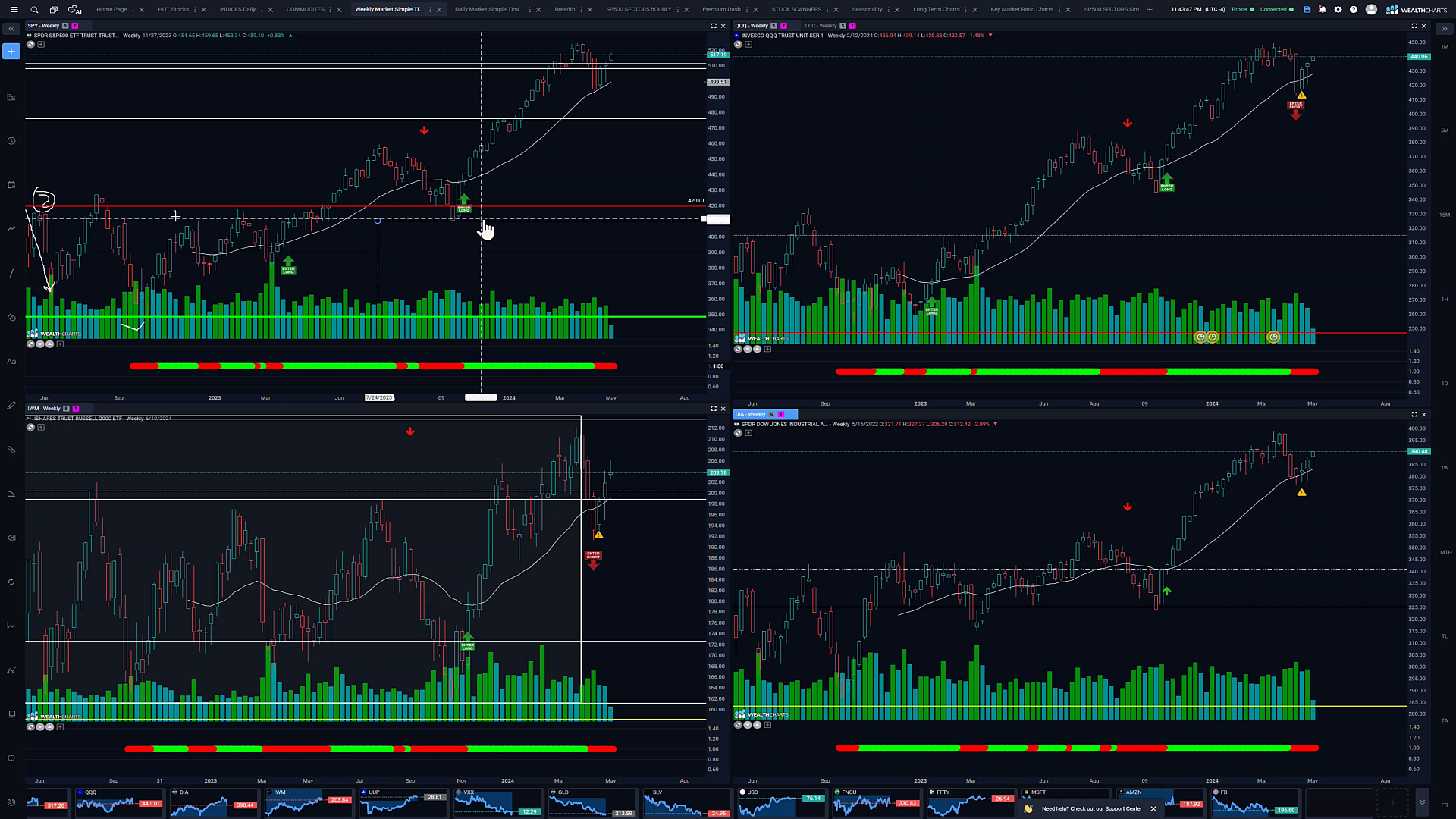1456x819 pixels.
Task: Open the hamburger main menu
Action: click(x=14, y=10)
